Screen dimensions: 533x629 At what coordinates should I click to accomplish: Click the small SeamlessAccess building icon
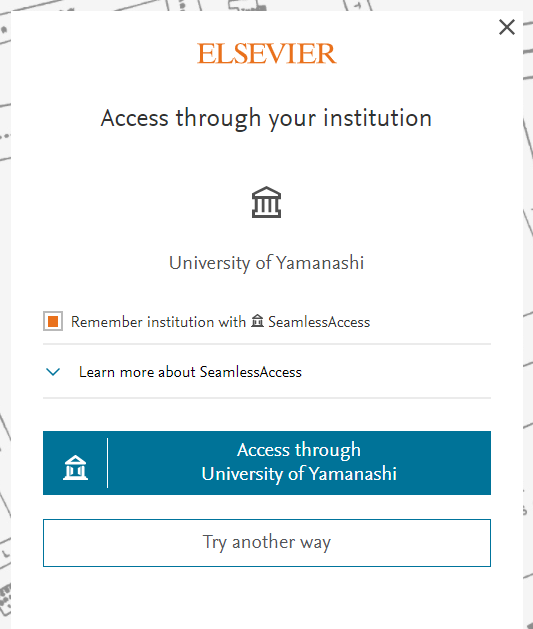pos(257,321)
